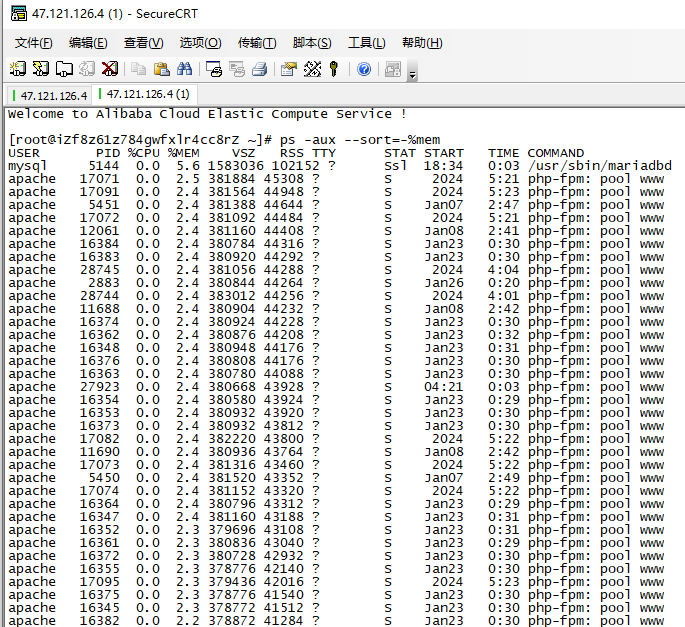The width and height of the screenshot is (685, 627).
Task: Open the 传输(T) menu
Action: tap(257, 43)
